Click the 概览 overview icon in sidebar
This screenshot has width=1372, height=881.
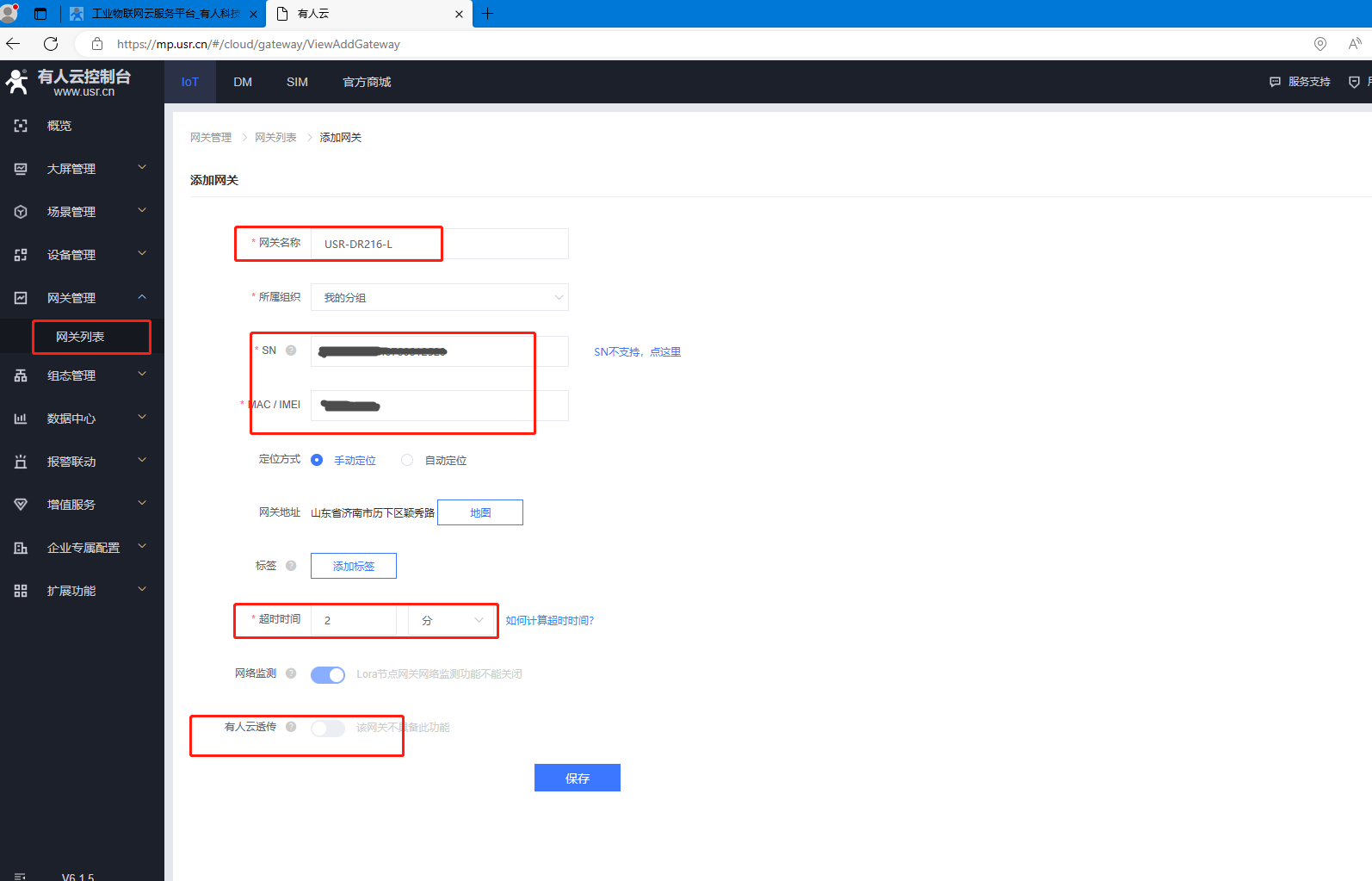(x=21, y=126)
